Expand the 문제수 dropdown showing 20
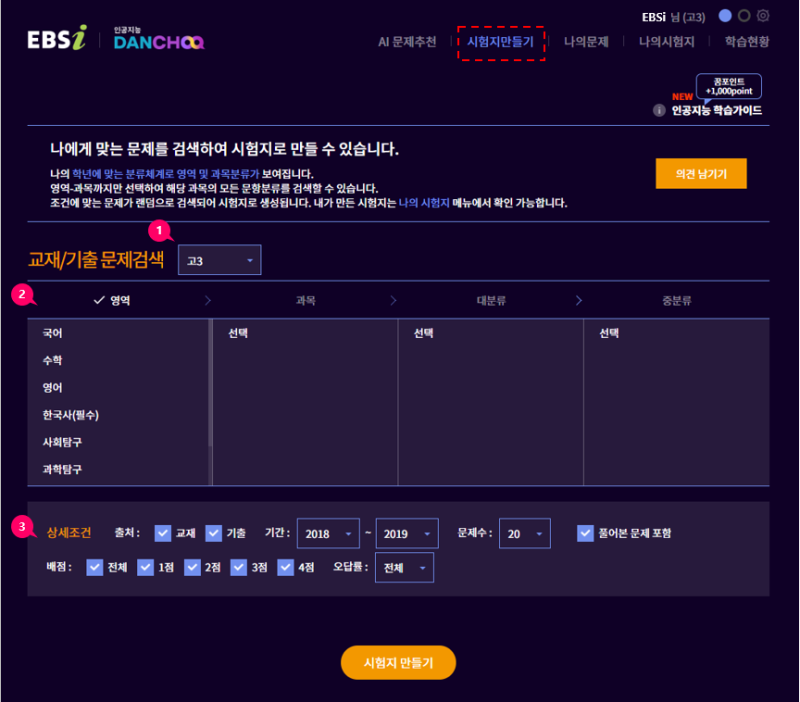 coord(524,533)
